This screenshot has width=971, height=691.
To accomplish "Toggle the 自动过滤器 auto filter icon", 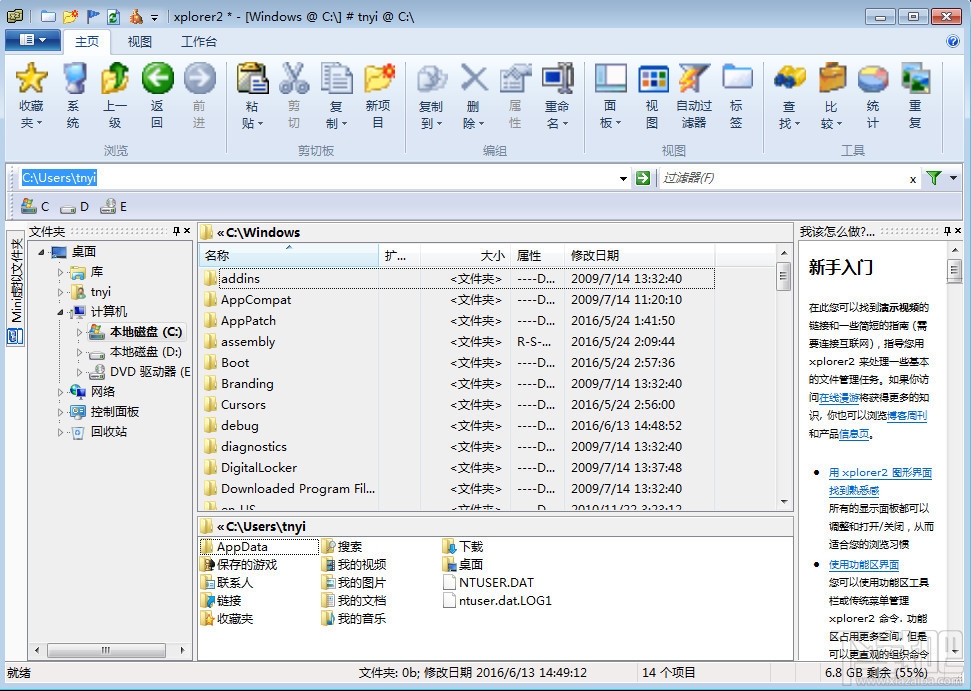I will click(x=694, y=78).
